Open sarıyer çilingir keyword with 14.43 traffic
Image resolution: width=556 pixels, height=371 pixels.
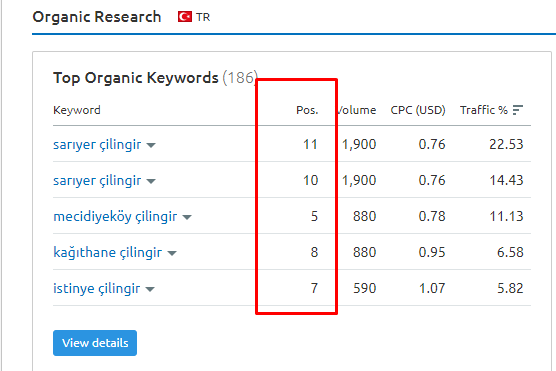[97, 181]
